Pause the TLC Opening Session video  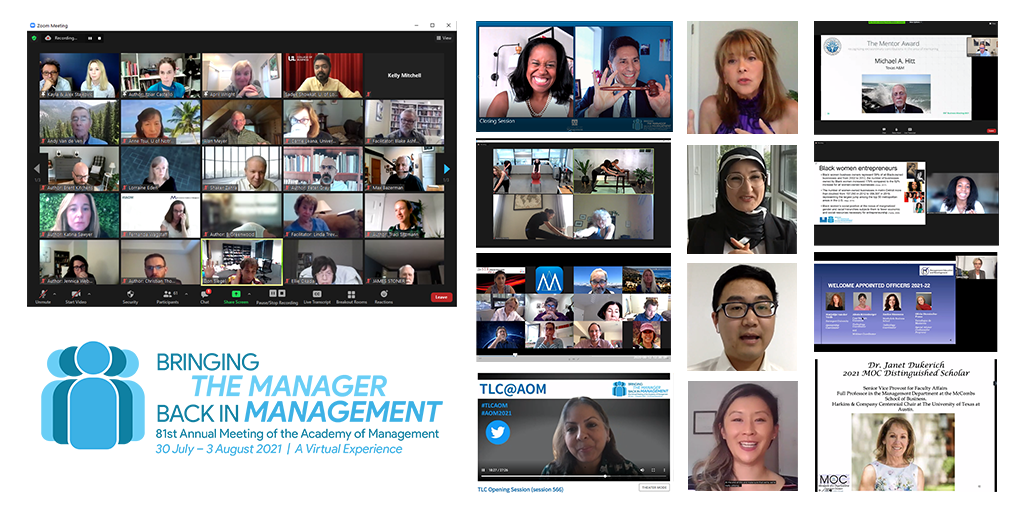[483, 470]
